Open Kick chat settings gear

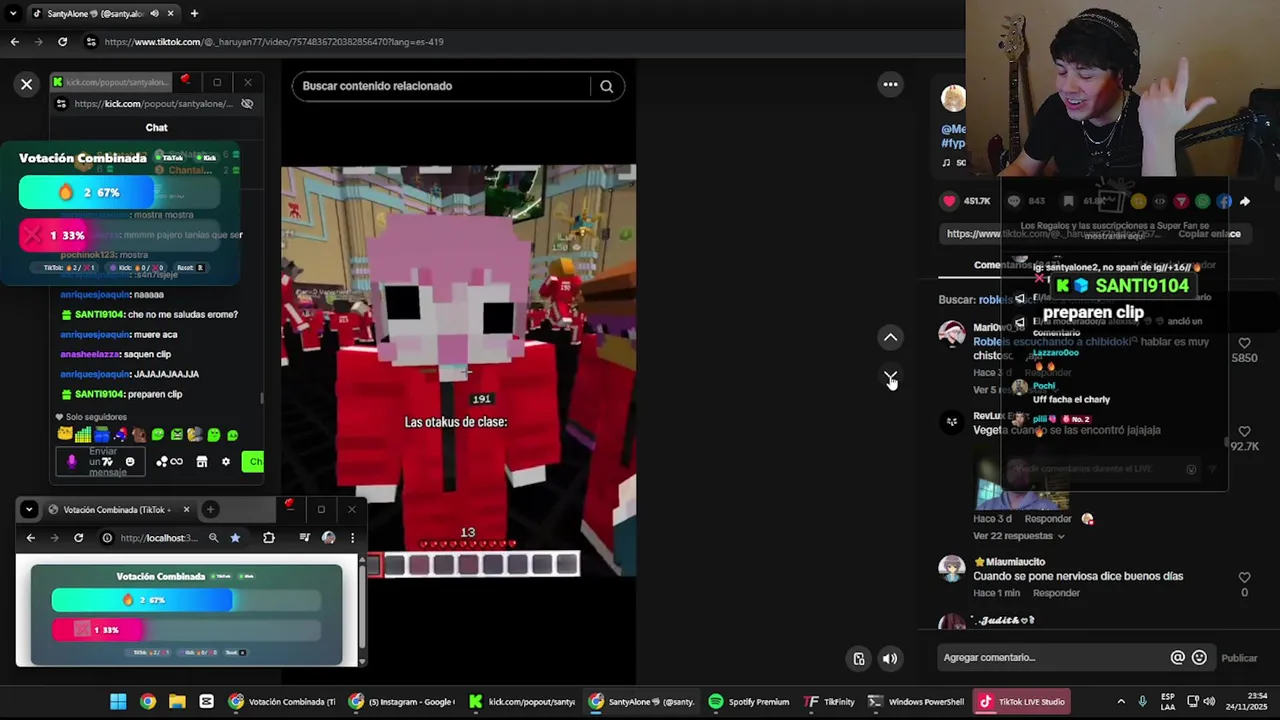coord(226,461)
